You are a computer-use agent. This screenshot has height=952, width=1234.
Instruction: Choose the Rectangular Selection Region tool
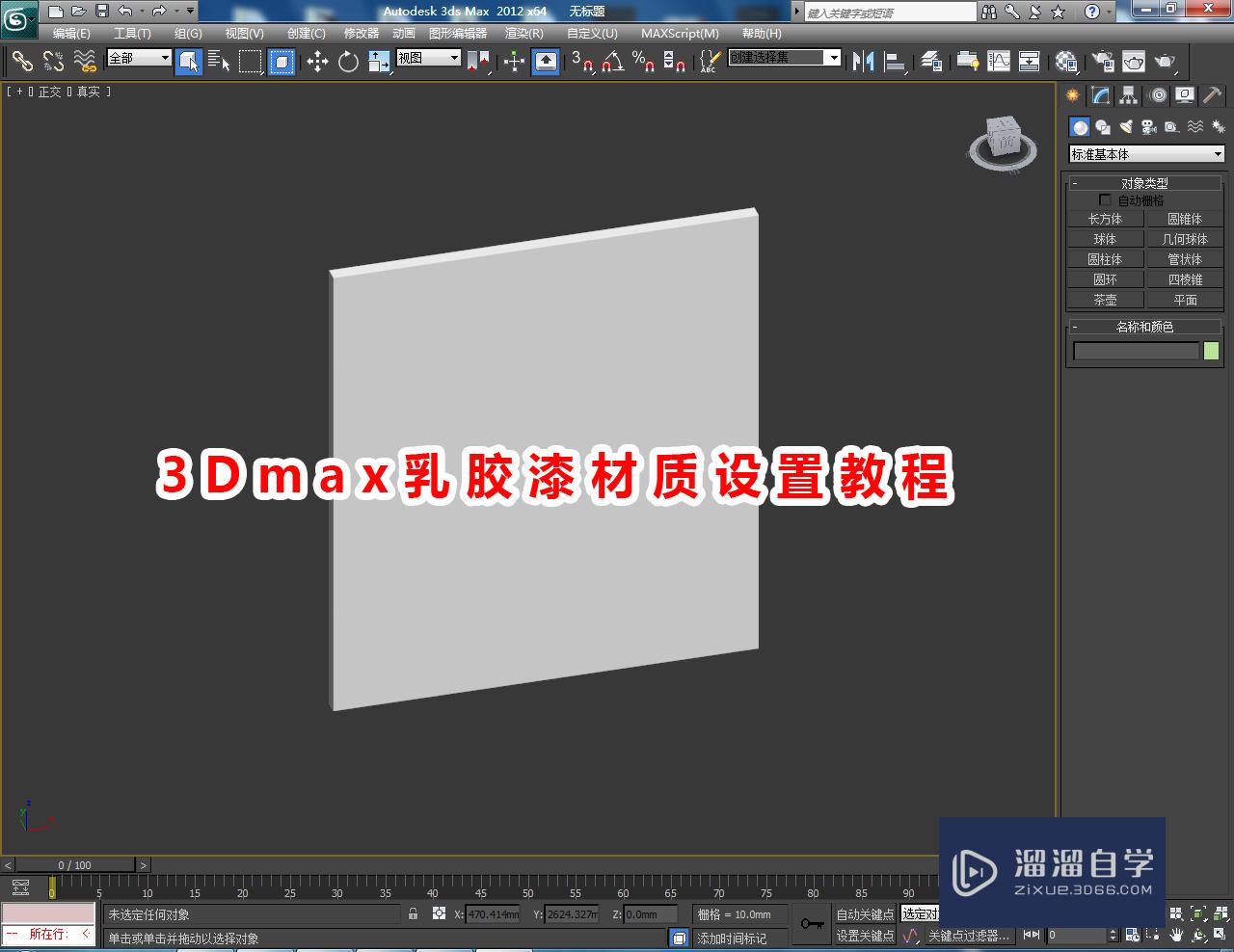251,62
